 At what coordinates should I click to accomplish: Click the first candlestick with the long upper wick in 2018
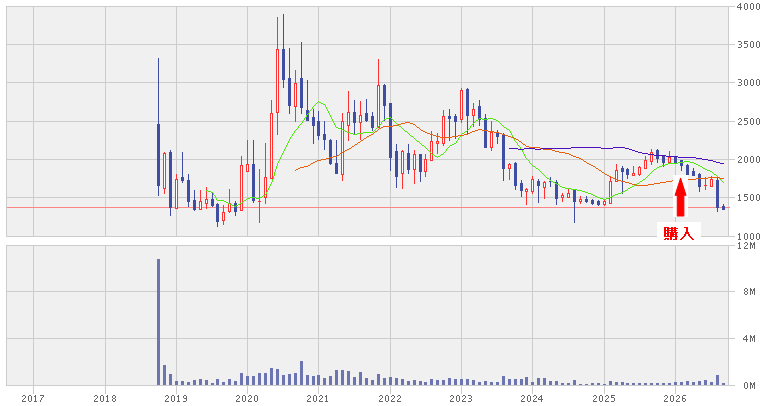158,127
